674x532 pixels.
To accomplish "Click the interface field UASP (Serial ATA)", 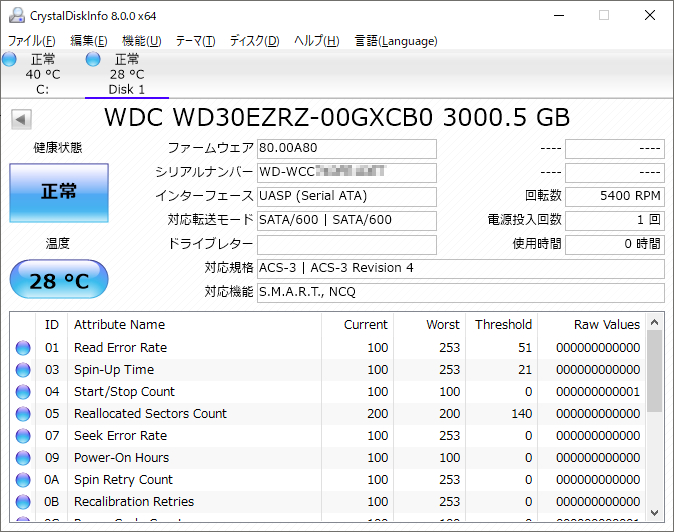I will click(x=347, y=196).
